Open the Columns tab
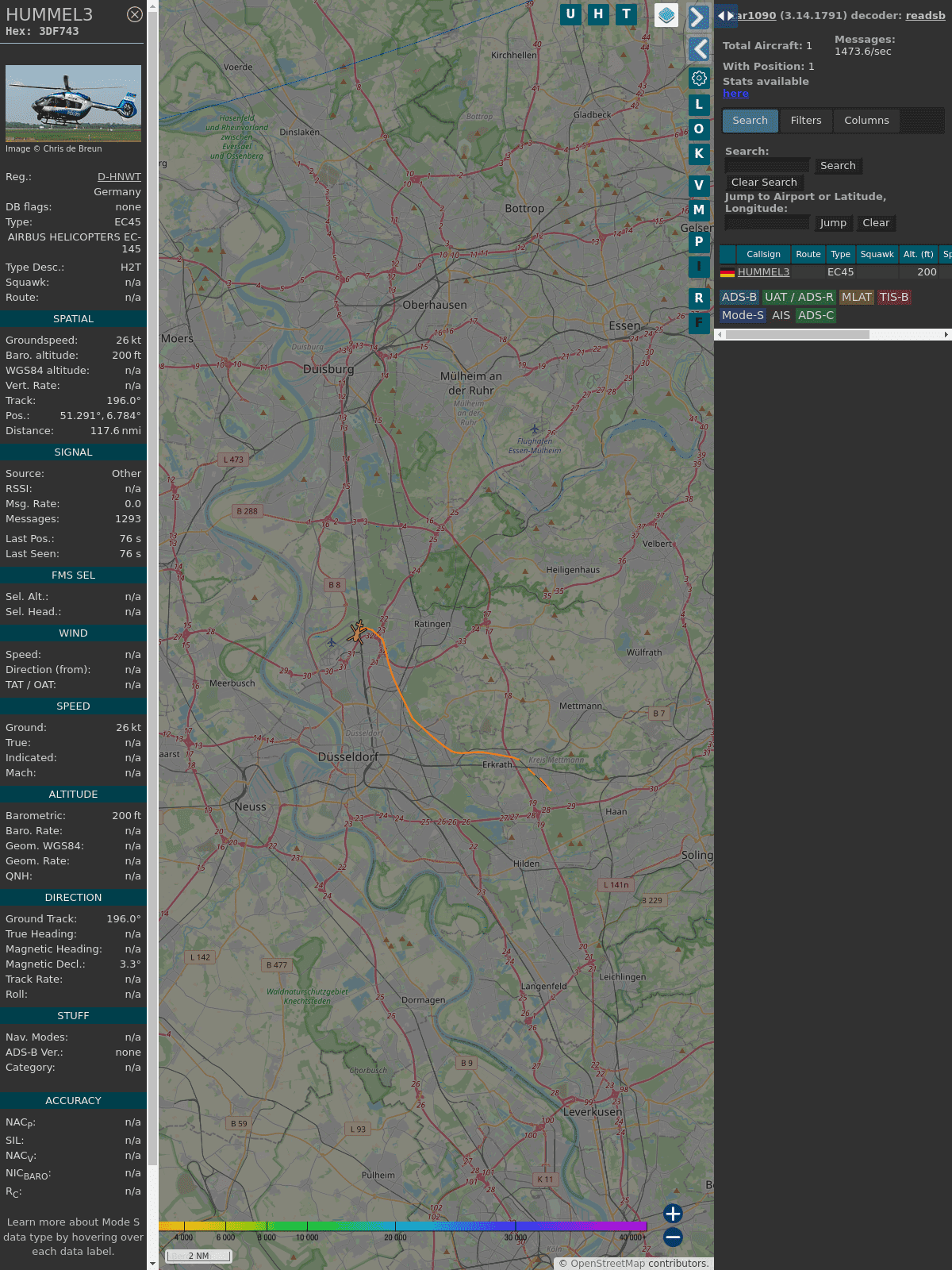The image size is (952, 1270). pyautogui.click(x=866, y=121)
